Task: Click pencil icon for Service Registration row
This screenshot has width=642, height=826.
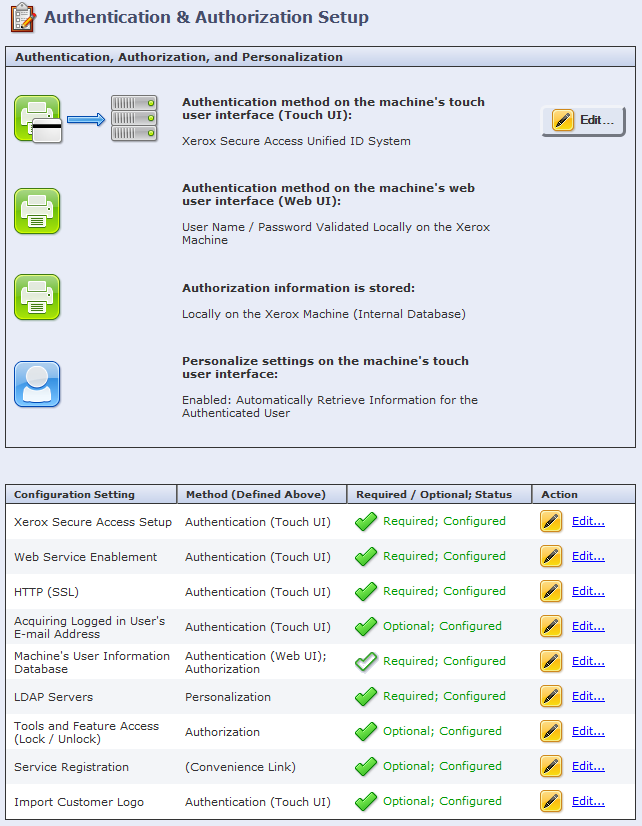Action: (551, 766)
